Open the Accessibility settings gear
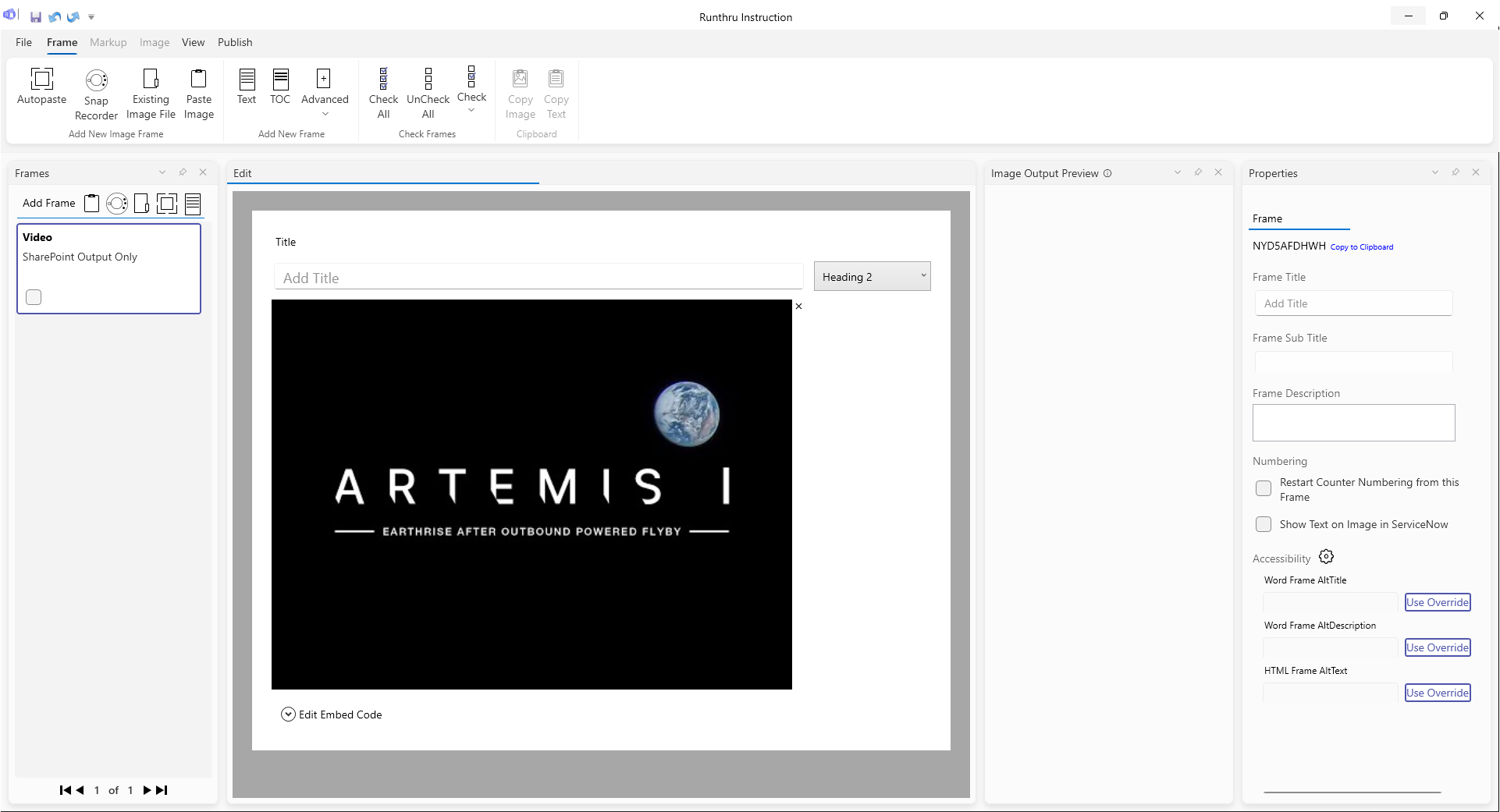1500x812 pixels. coord(1326,557)
